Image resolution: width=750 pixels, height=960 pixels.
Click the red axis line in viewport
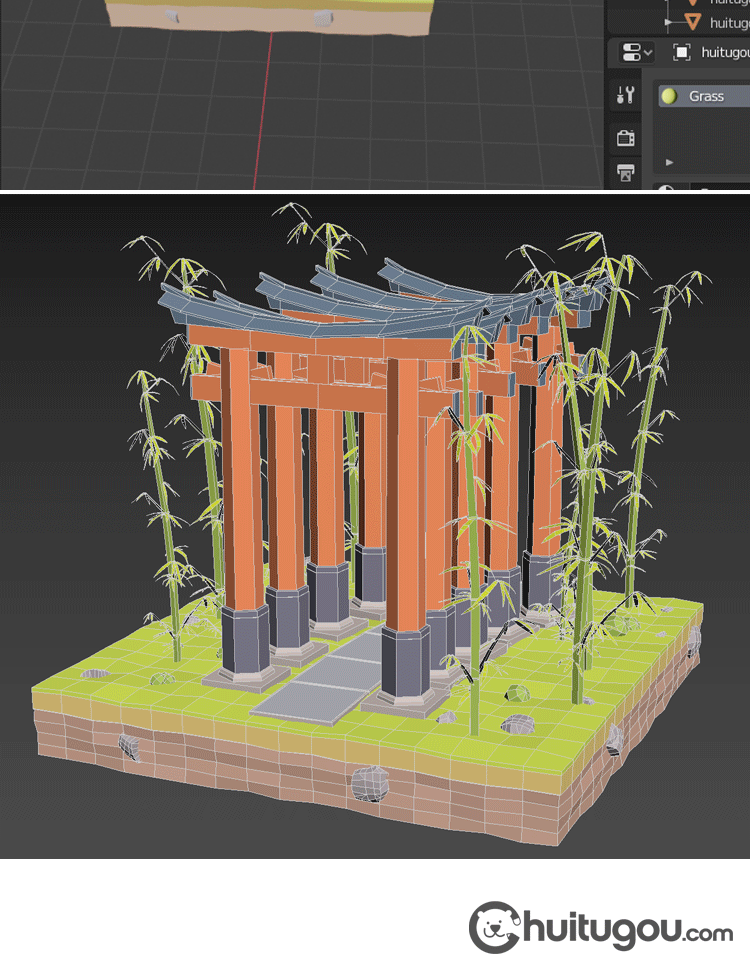tap(262, 110)
